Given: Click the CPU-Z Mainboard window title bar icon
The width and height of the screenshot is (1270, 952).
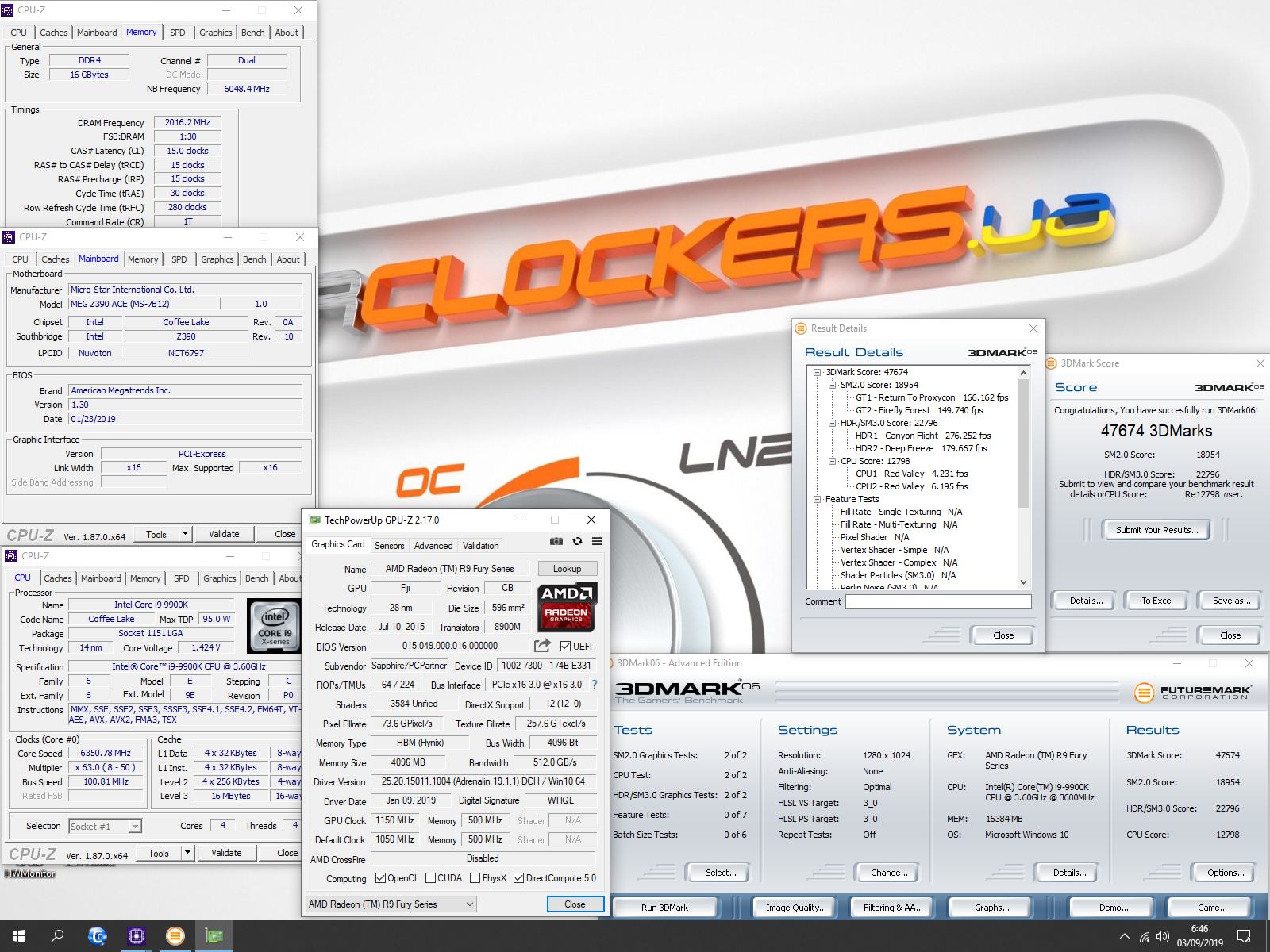Looking at the screenshot, I should point(10,237).
